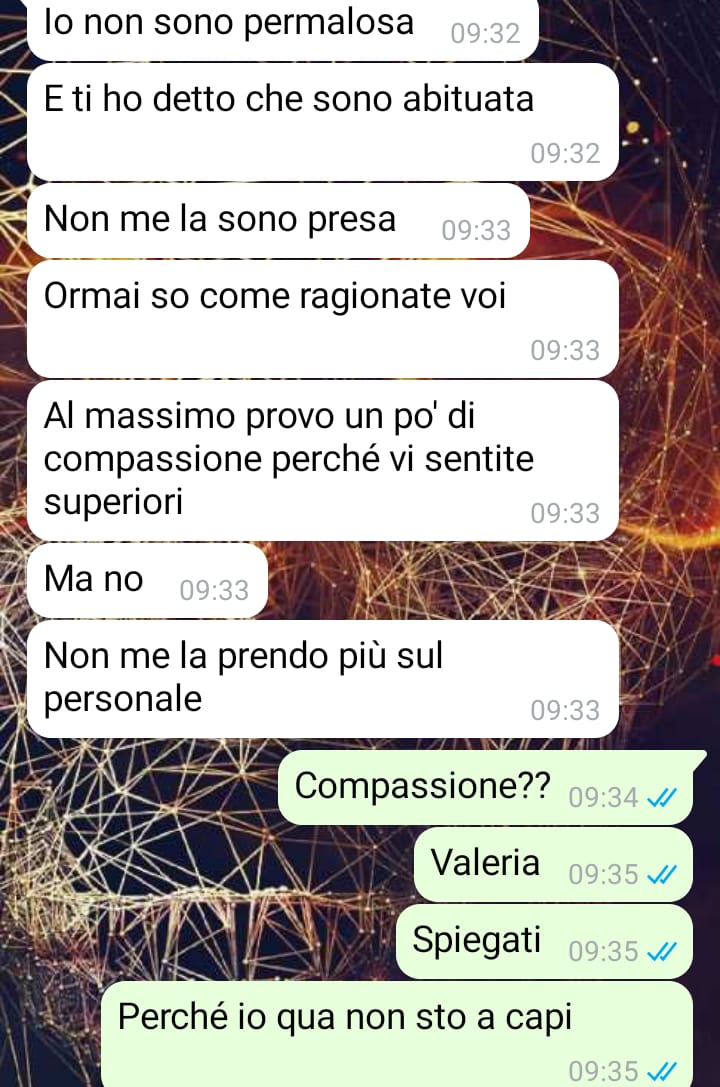Tap the sent message 'Spiegati'
Image resolution: width=720 pixels, height=1087 pixels.
[544, 941]
